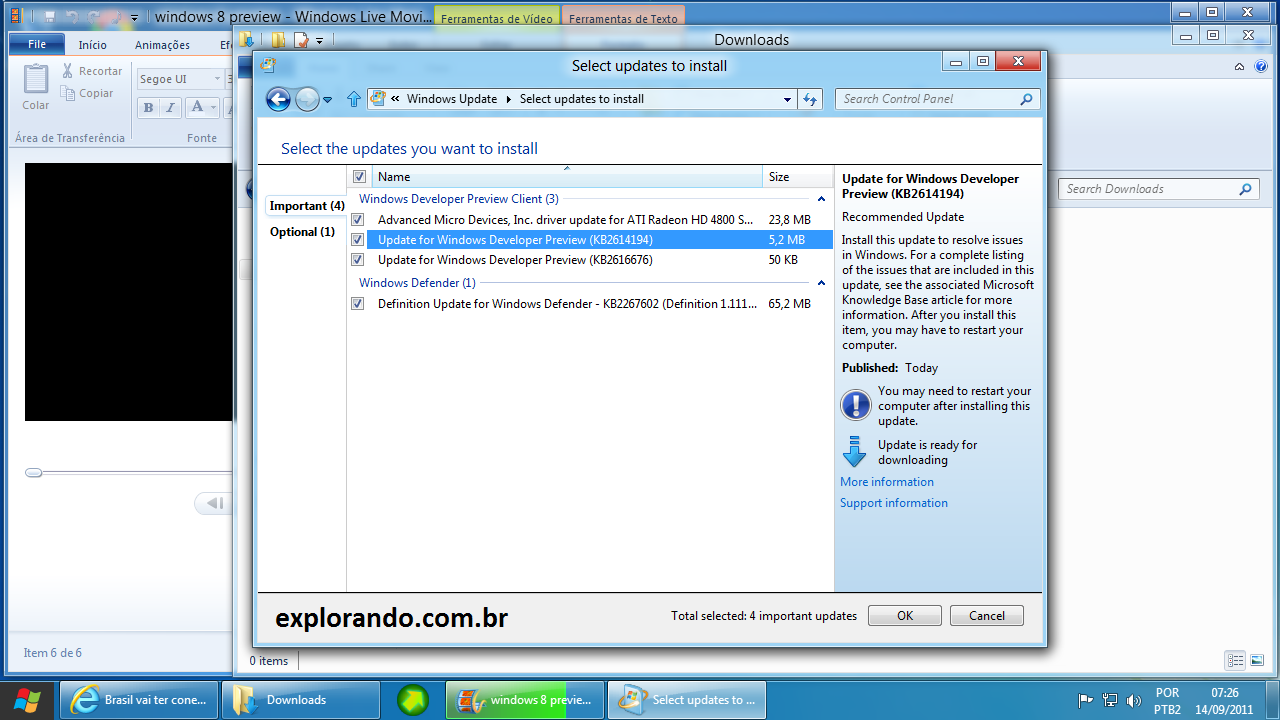Click OK to confirm selected updates
1280x720 pixels.
coord(905,616)
